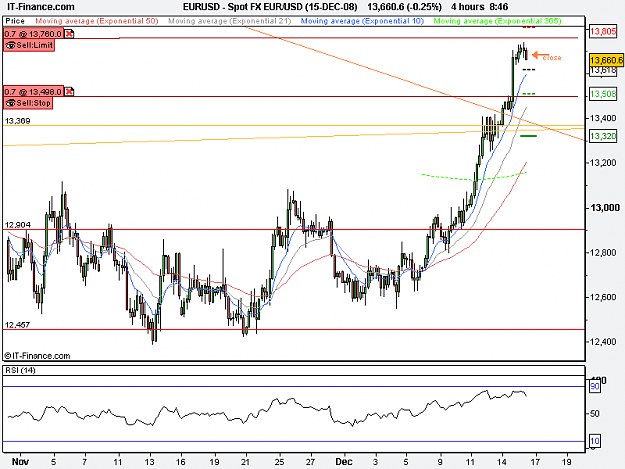Click the 0.7 @ 13,760.0 order tag
The width and height of the screenshot is (625, 469).
pos(33,34)
